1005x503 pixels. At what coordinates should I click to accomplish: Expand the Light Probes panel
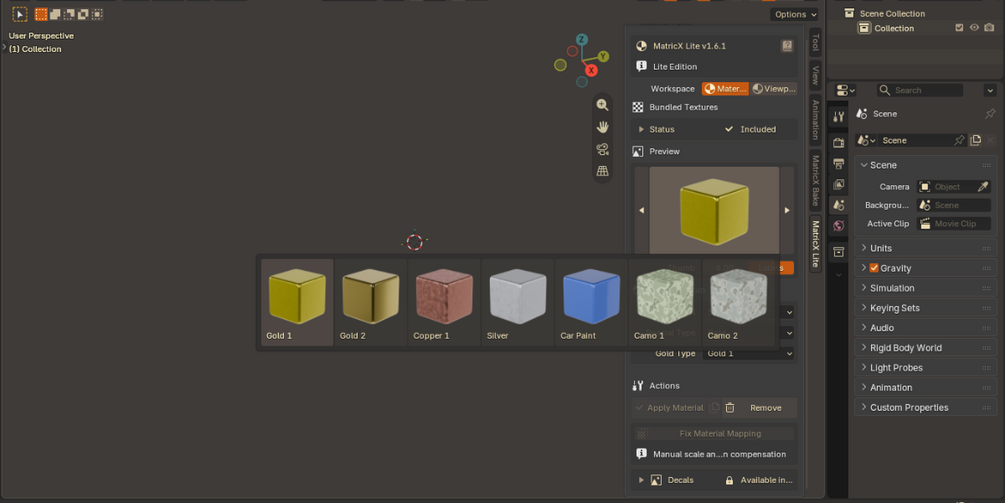click(926, 367)
